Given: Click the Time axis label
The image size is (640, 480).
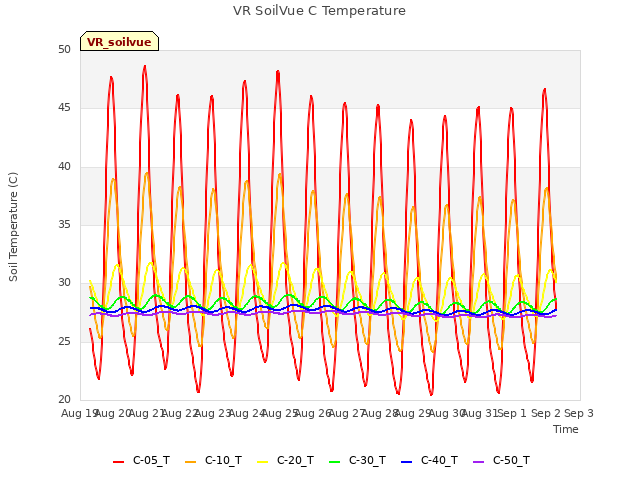Looking at the screenshot, I should [566, 429].
